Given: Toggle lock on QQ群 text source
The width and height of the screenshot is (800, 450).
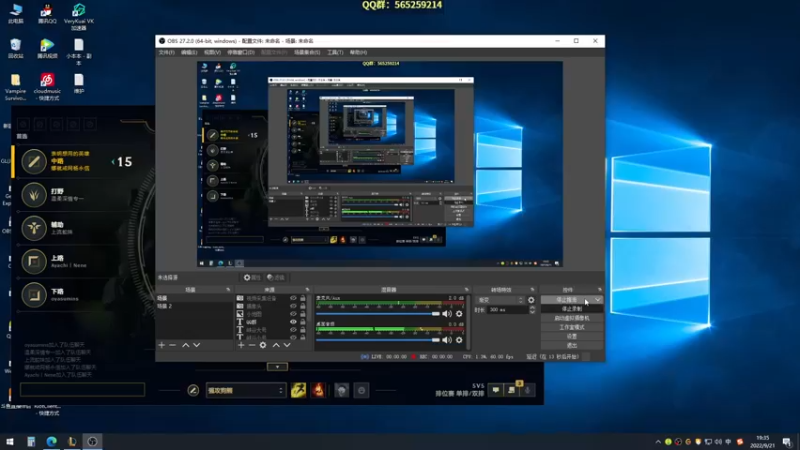Looking at the screenshot, I should click(x=303, y=322).
